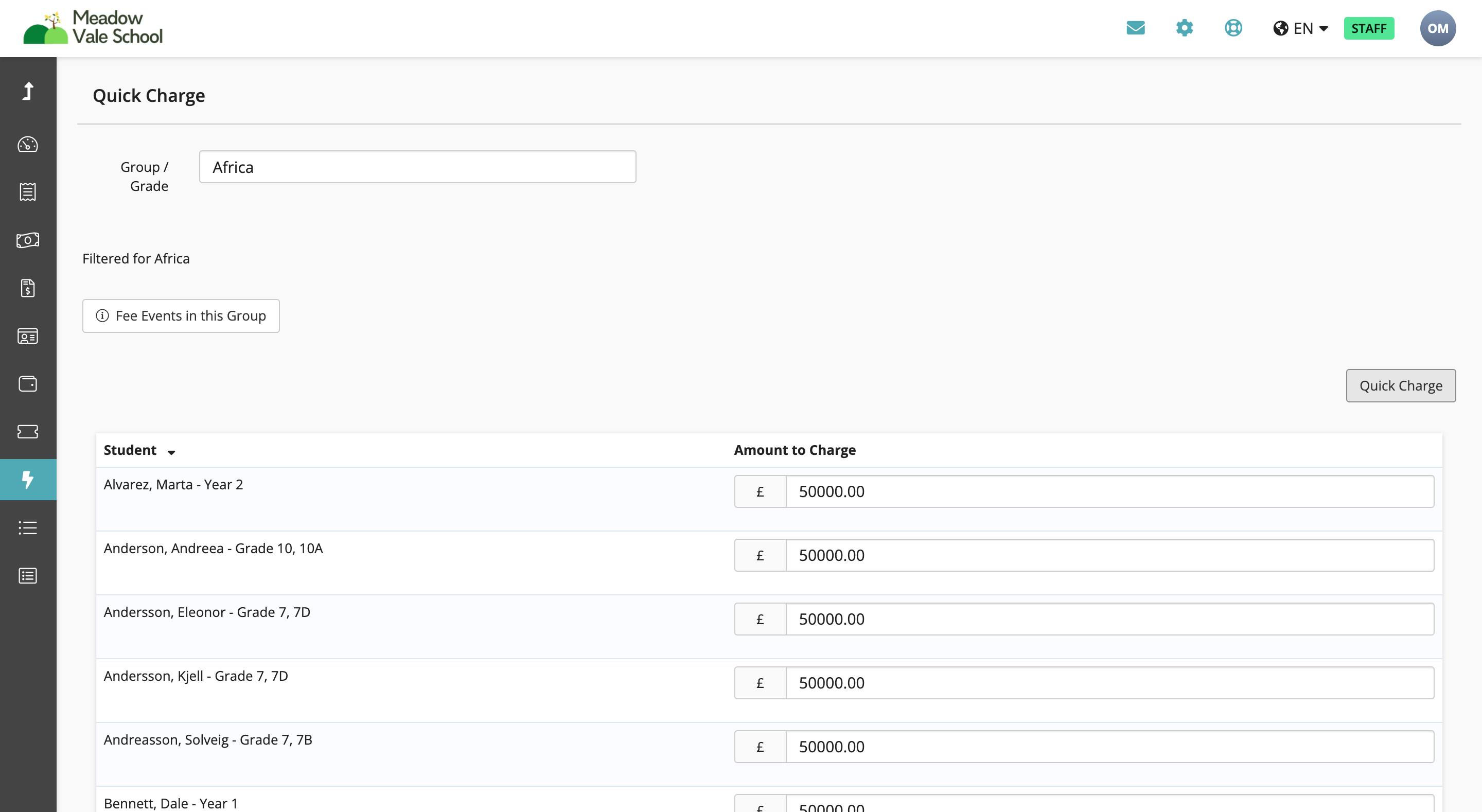Edit amount for Andersson, Kjell
The height and width of the screenshot is (812, 1482).
click(1109, 682)
